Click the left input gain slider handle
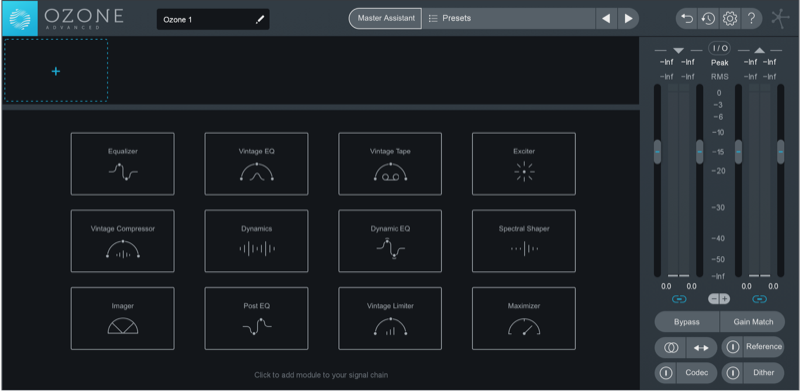 click(x=657, y=152)
